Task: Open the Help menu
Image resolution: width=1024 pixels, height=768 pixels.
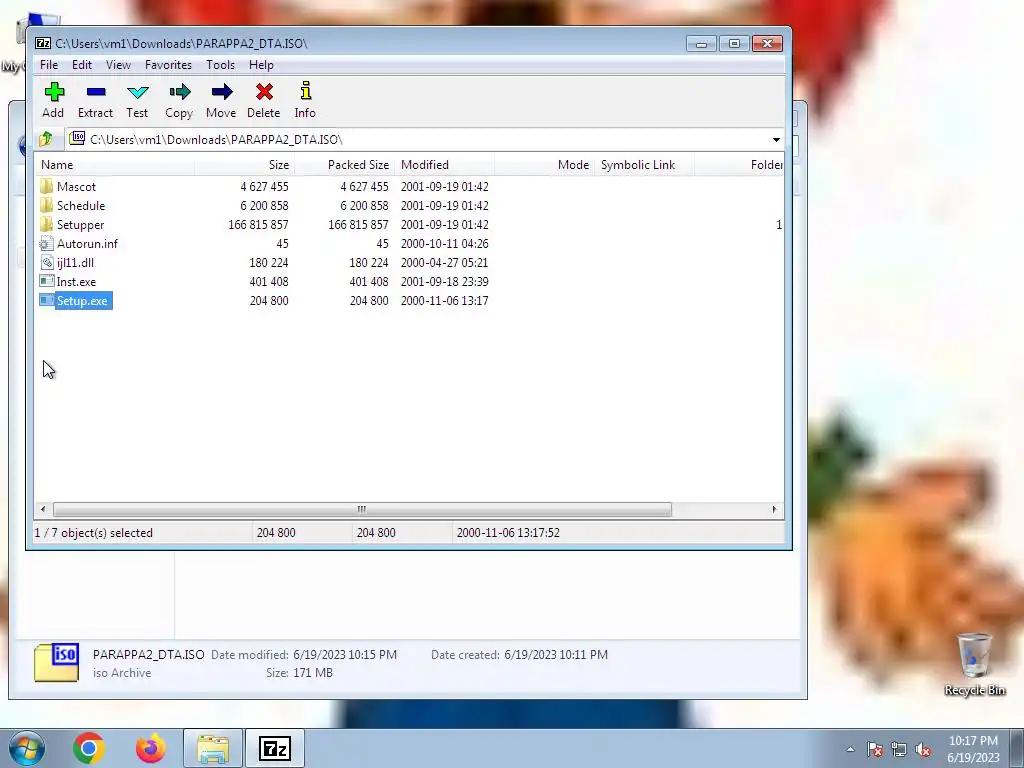Action: tap(261, 65)
